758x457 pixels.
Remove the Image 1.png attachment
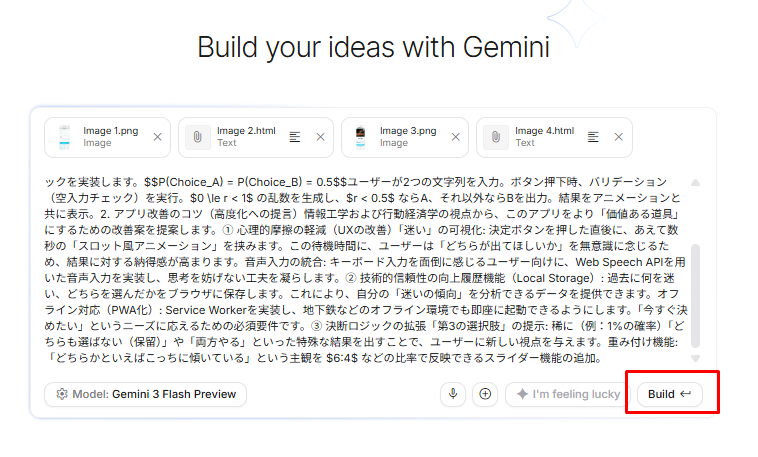click(x=157, y=137)
